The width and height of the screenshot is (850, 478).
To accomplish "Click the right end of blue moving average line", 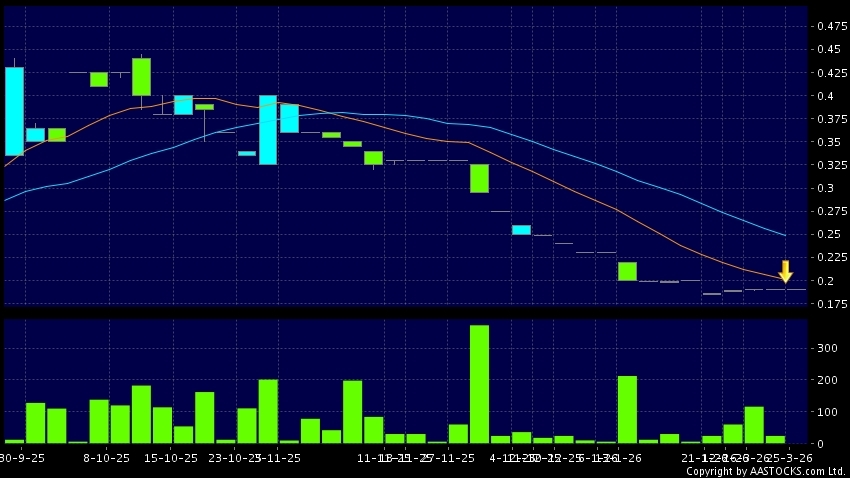I will (785, 235).
